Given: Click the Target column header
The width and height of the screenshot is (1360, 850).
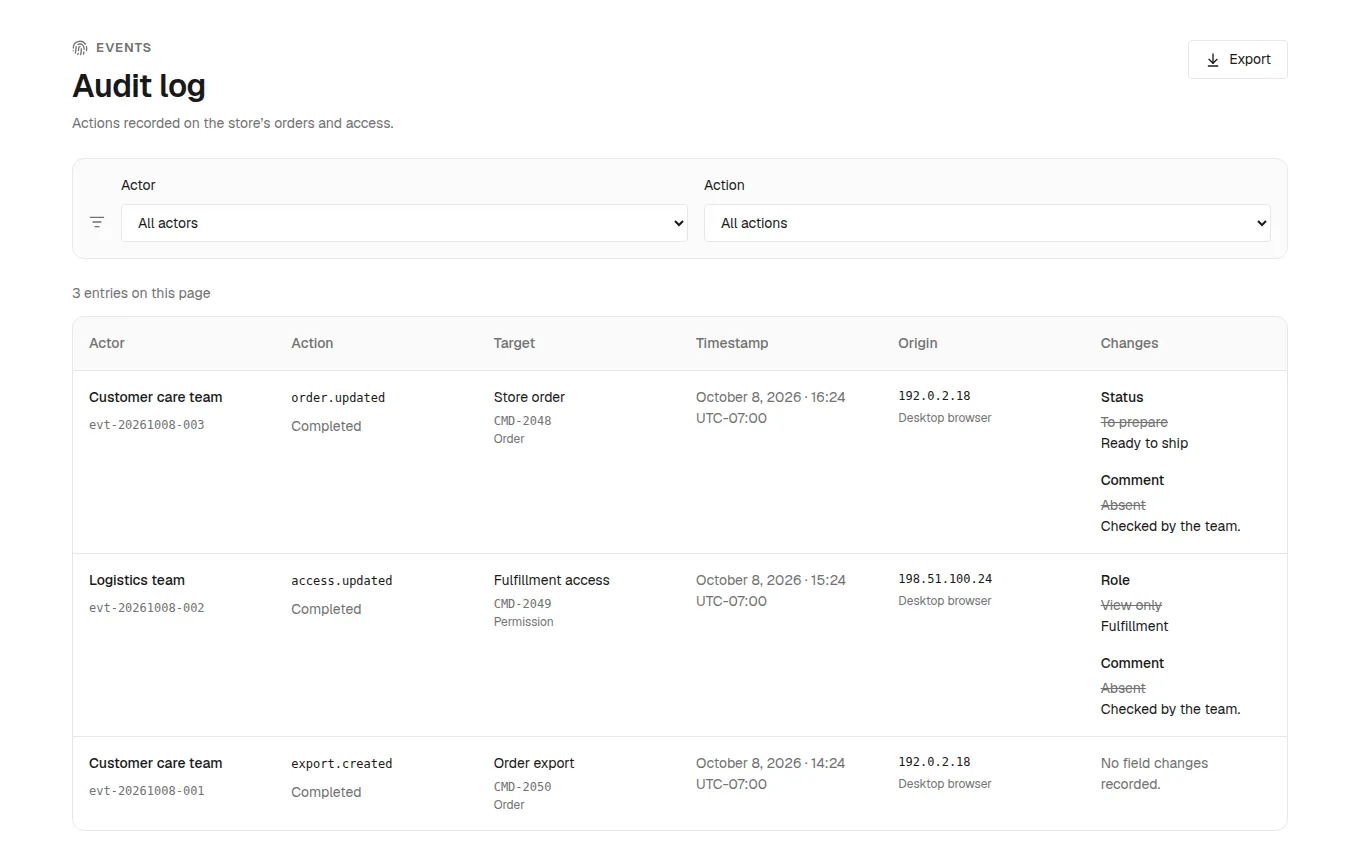Looking at the screenshot, I should coord(514,343).
